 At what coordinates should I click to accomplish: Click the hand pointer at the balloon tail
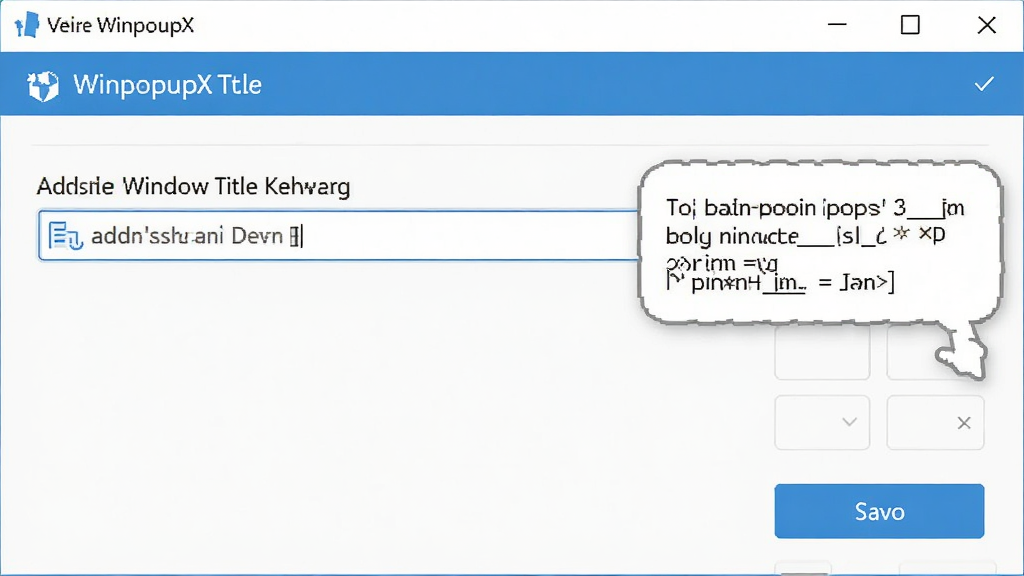[961, 351]
